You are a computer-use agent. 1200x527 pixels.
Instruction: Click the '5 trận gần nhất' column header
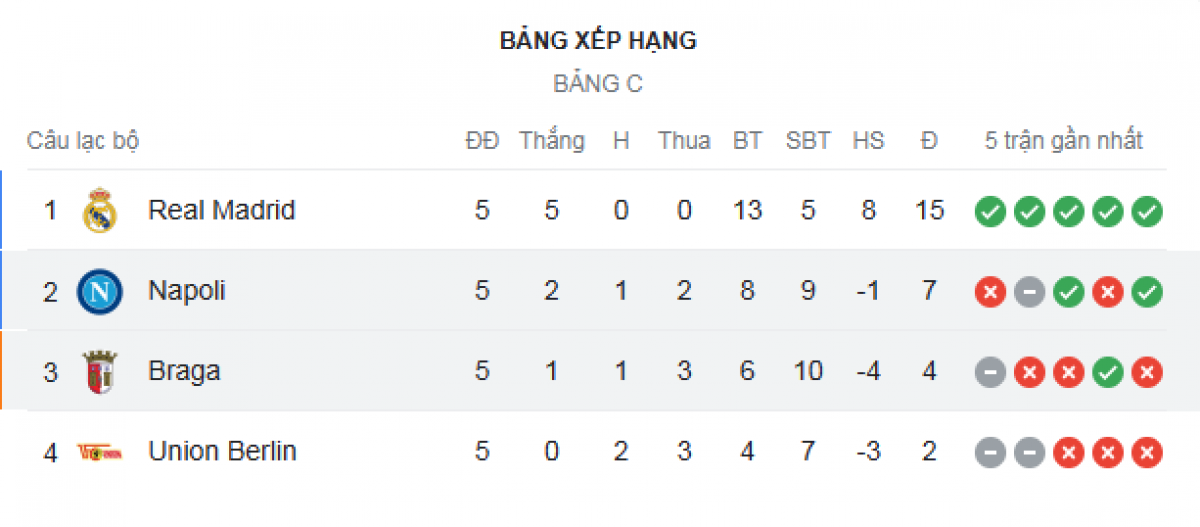click(1064, 141)
